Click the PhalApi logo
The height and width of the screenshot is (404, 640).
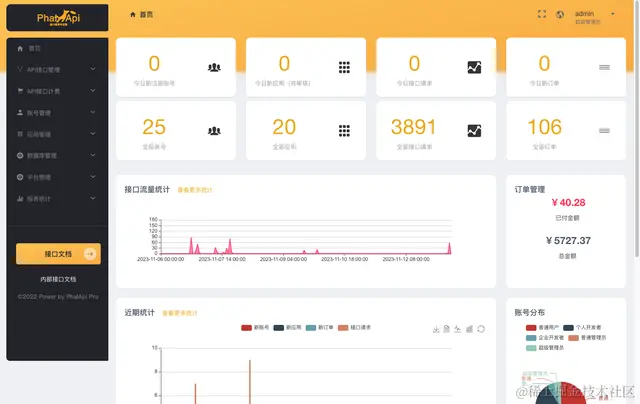point(58,18)
